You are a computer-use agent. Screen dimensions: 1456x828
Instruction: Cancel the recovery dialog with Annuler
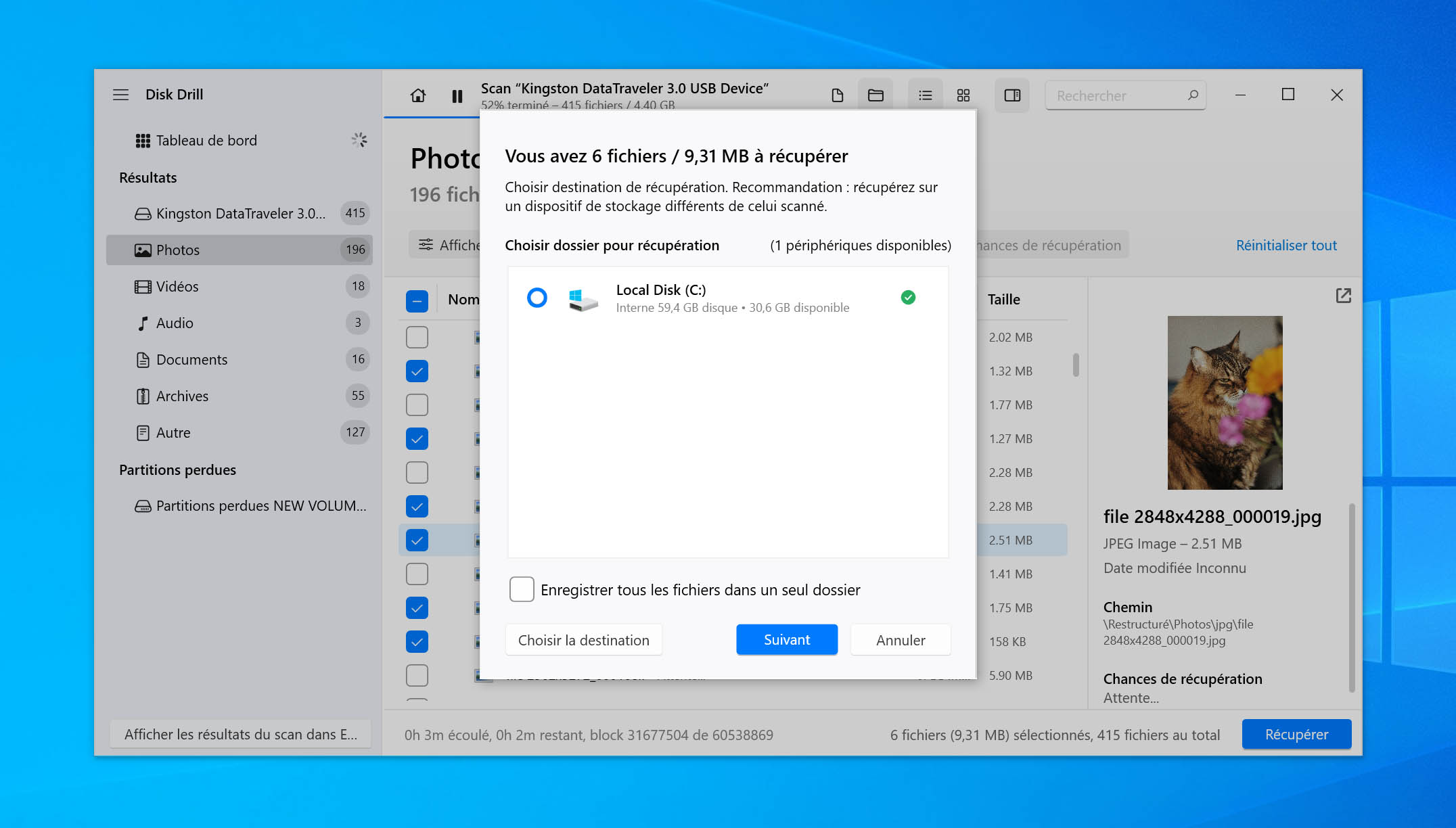(x=901, y=640)
